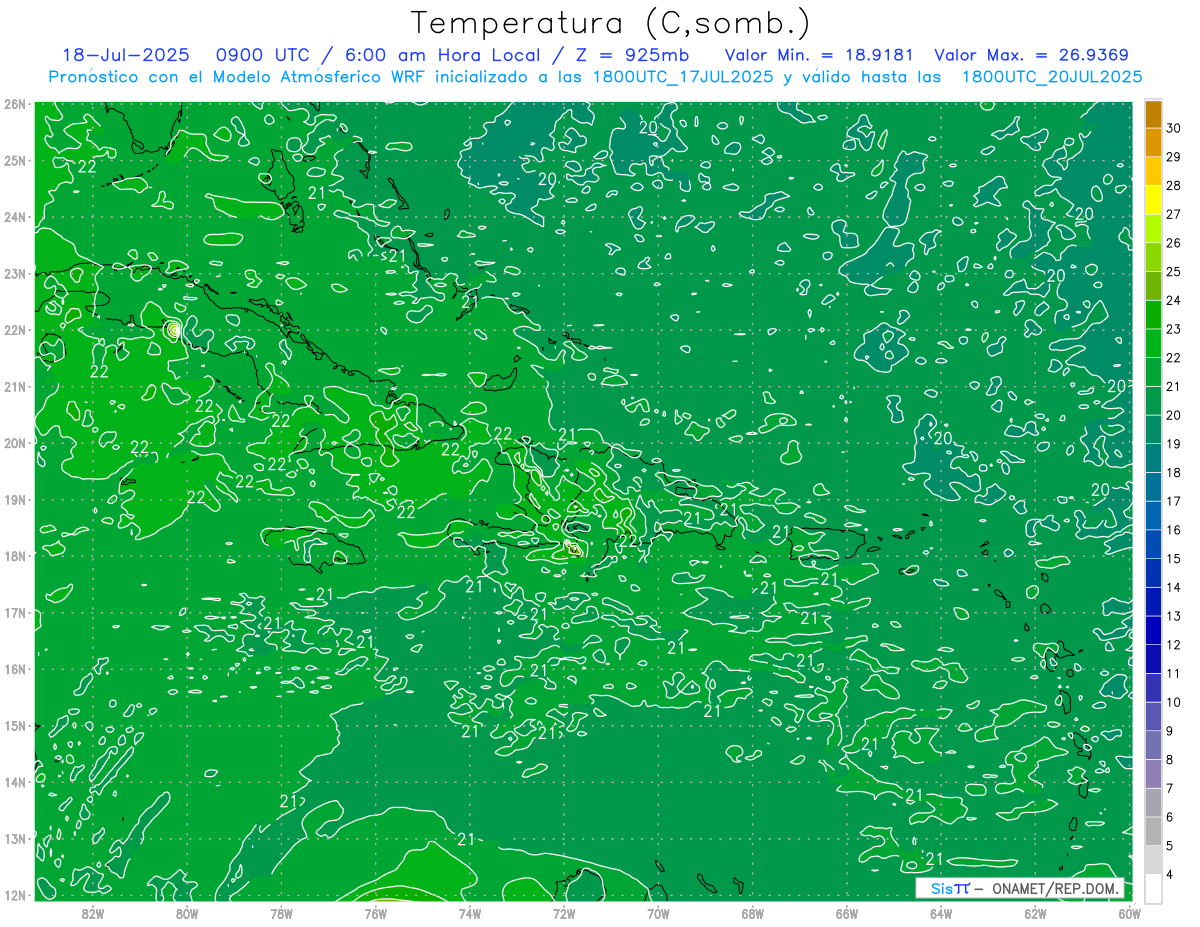Click the 82W longitude axis label
Viewport: 1200px width, 927px height.
92,913
